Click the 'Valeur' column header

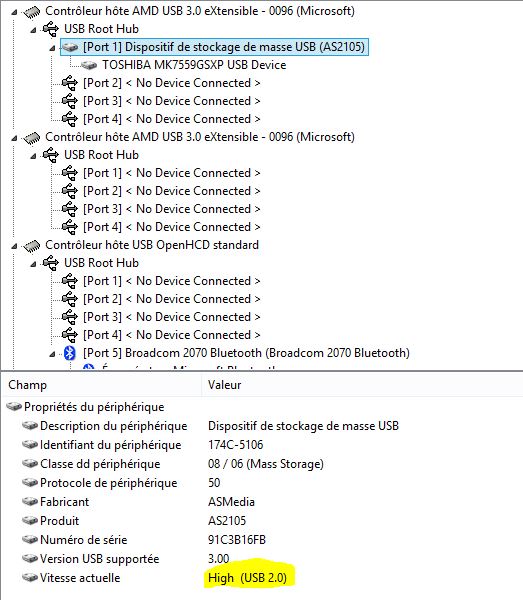(x=362, y=385)
